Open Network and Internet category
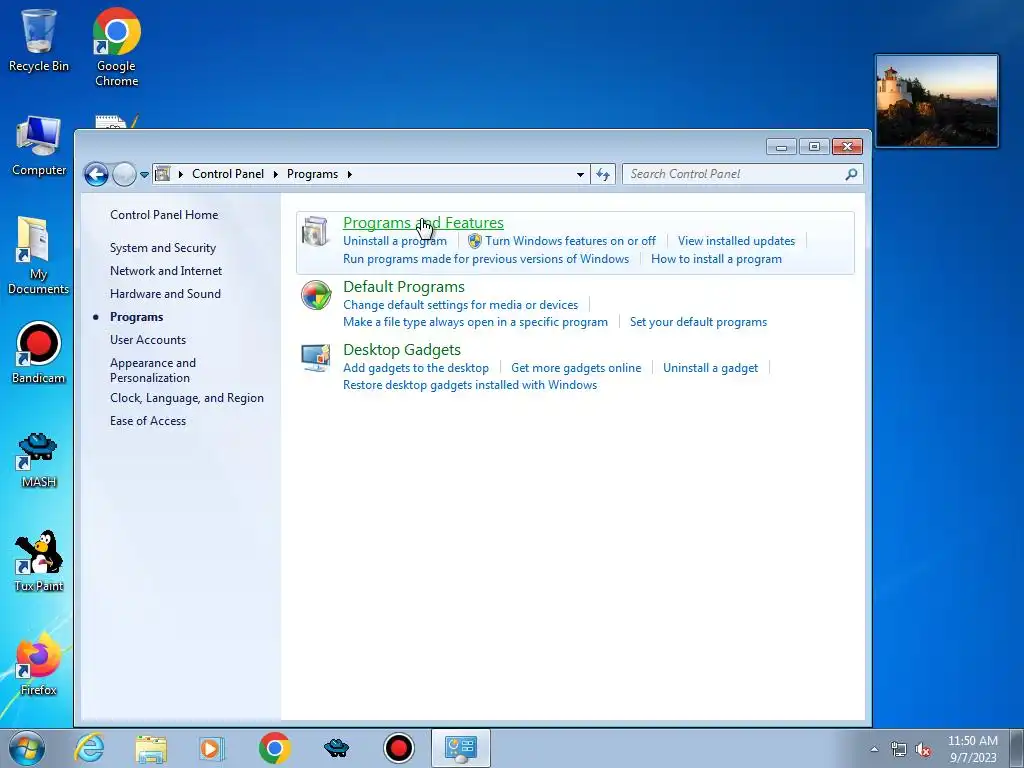This screenshot has height=768, width=1024. click(166, 271)
